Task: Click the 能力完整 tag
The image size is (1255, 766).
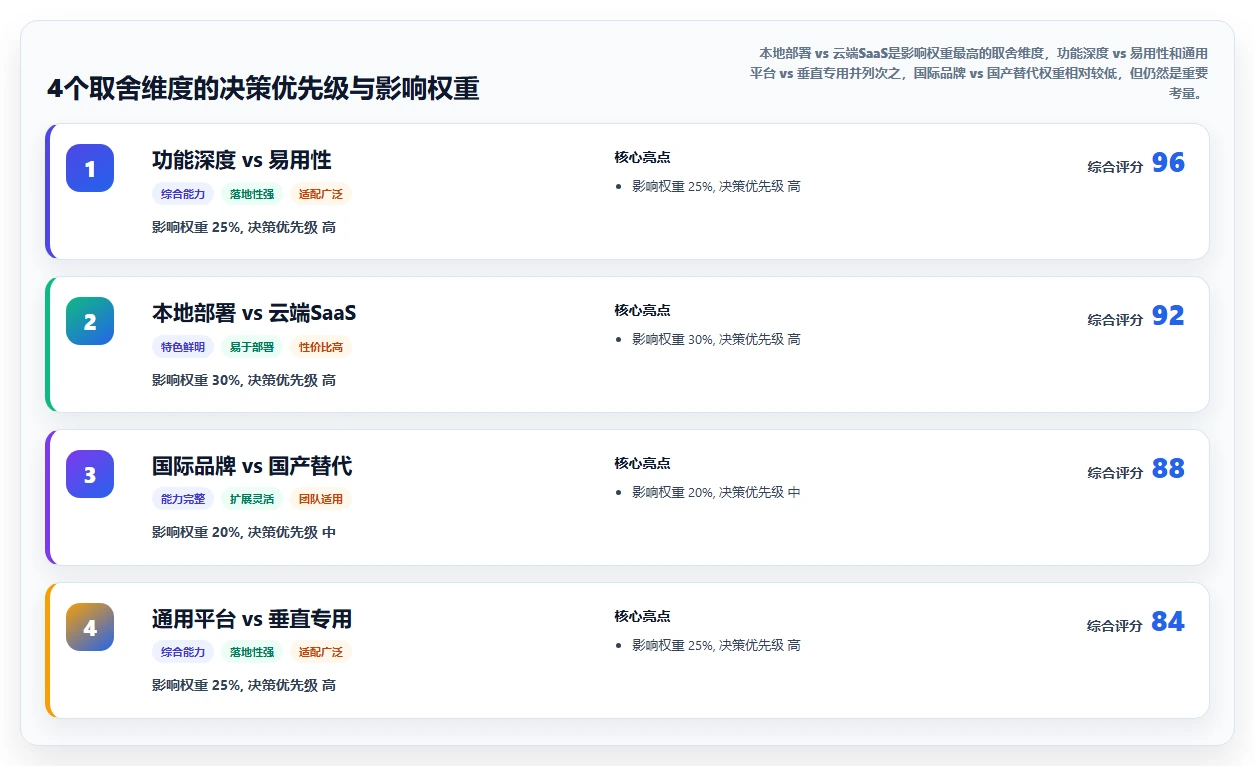Action: point(183,499)
